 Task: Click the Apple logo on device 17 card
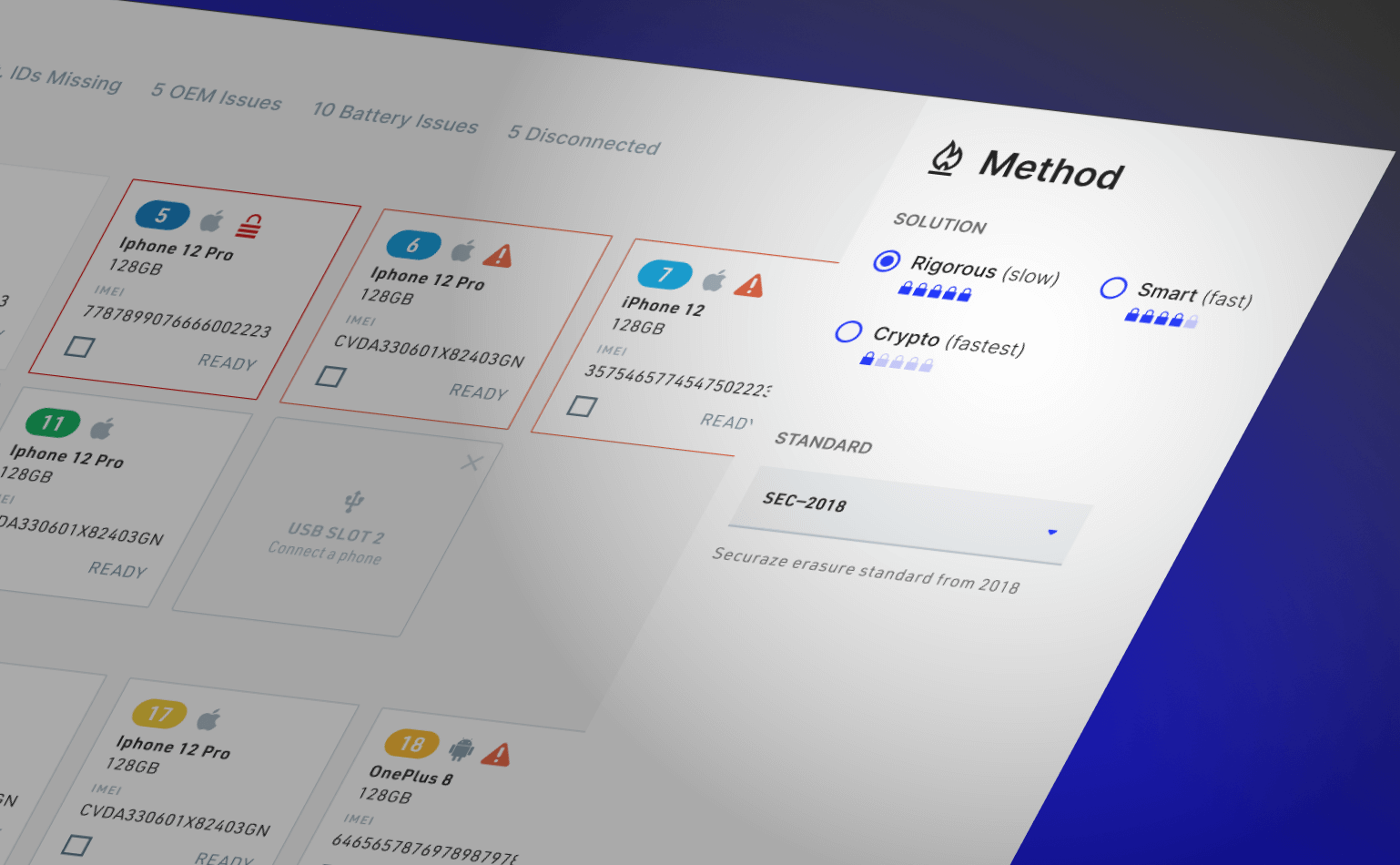pos(209,719)
